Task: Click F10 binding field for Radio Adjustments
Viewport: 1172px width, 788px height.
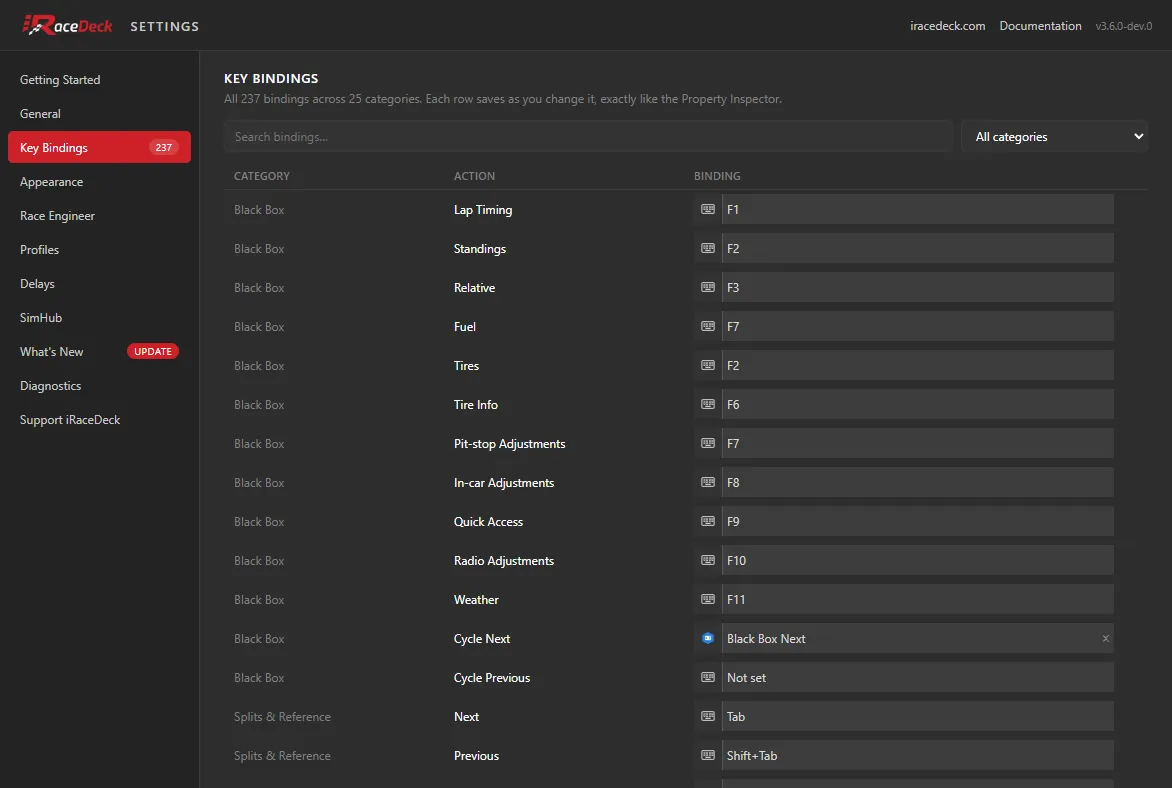Action: 917,560
